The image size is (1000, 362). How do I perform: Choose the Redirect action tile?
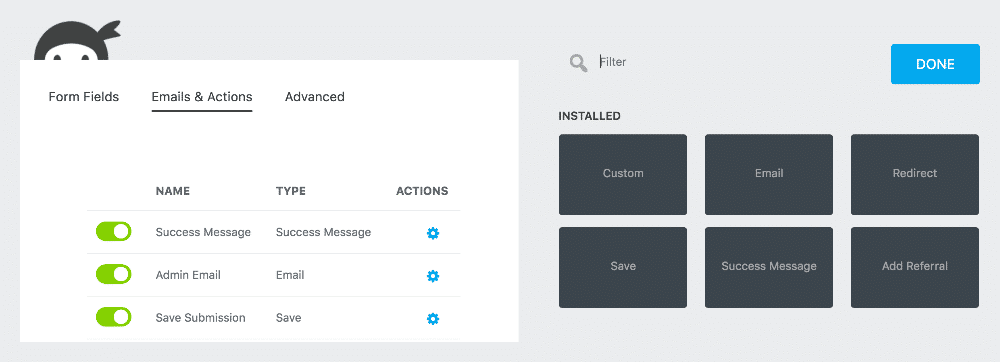(x=915, y=174)
